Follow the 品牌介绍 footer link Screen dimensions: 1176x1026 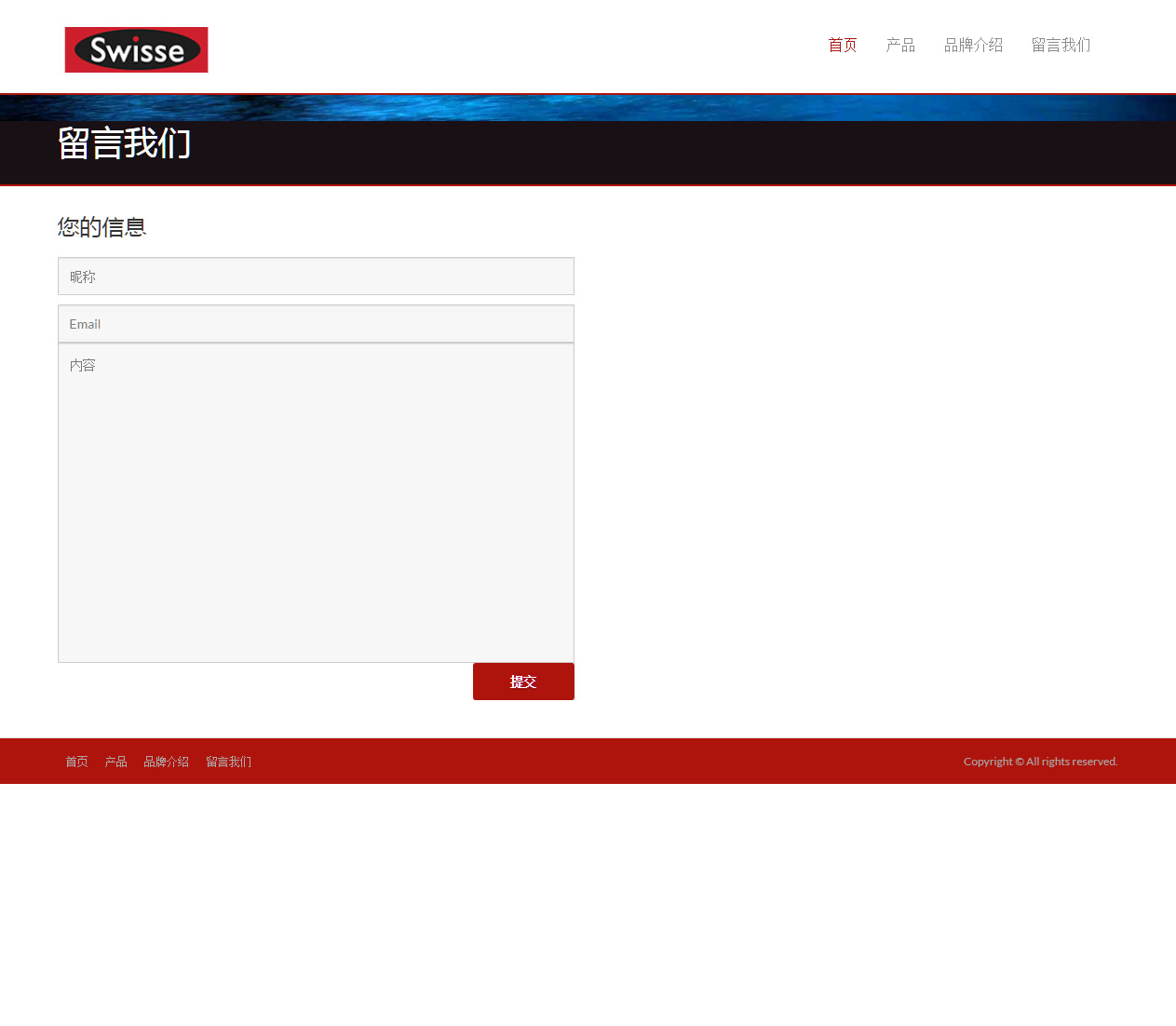(166, 762)
